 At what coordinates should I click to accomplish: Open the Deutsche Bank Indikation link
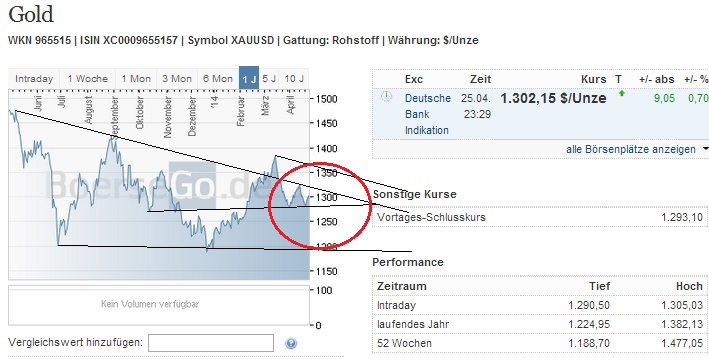click(428, 114)
